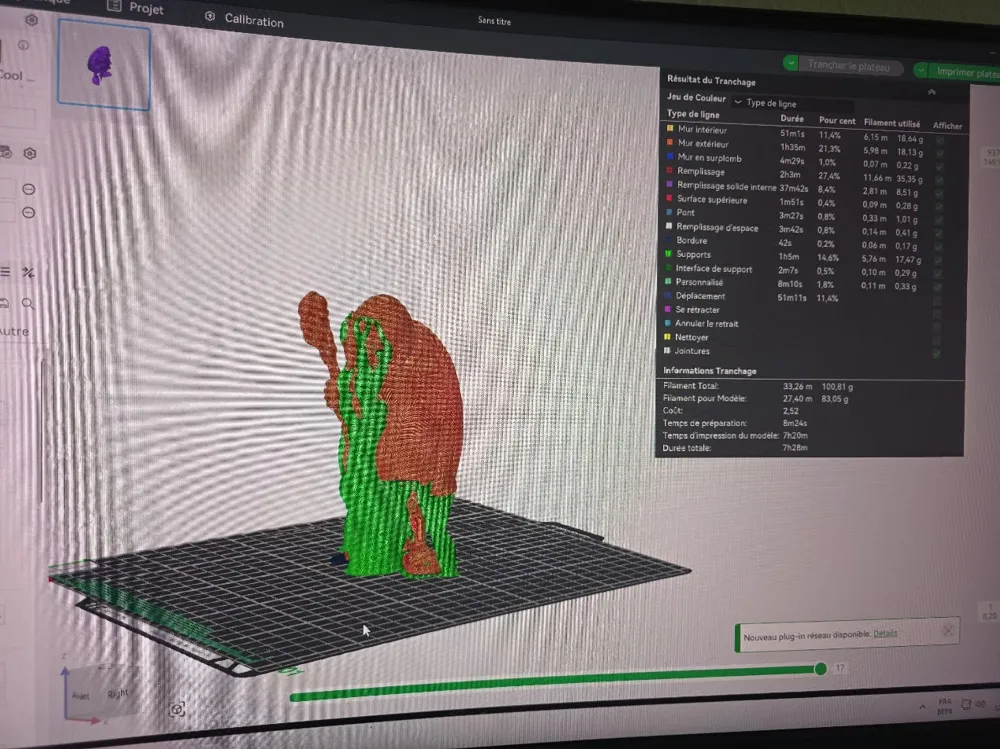Open dropdown arrow beside Trancher le plateau
This screenshot has width=1000, height=749.
point(791,63)
